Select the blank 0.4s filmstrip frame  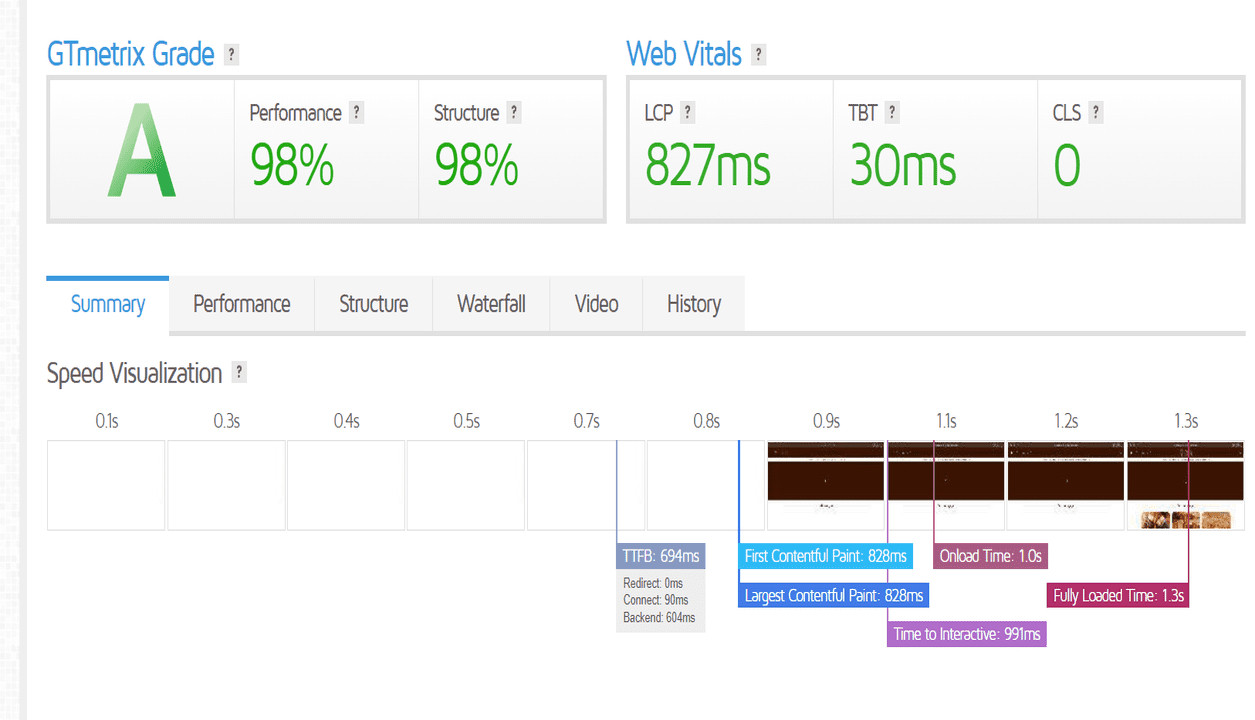346,485
